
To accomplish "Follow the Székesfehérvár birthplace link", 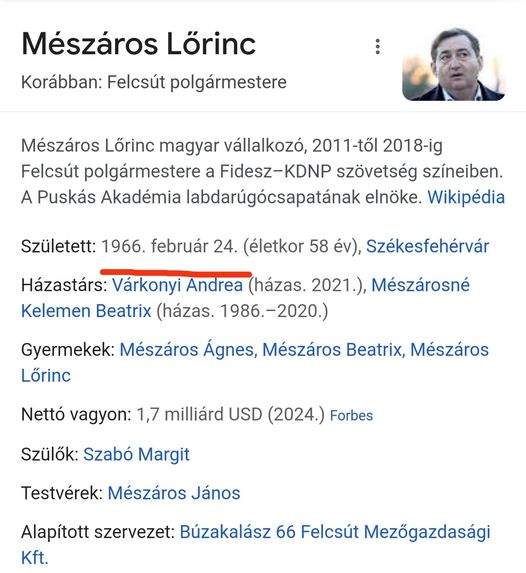I will [x=427, y=246].
